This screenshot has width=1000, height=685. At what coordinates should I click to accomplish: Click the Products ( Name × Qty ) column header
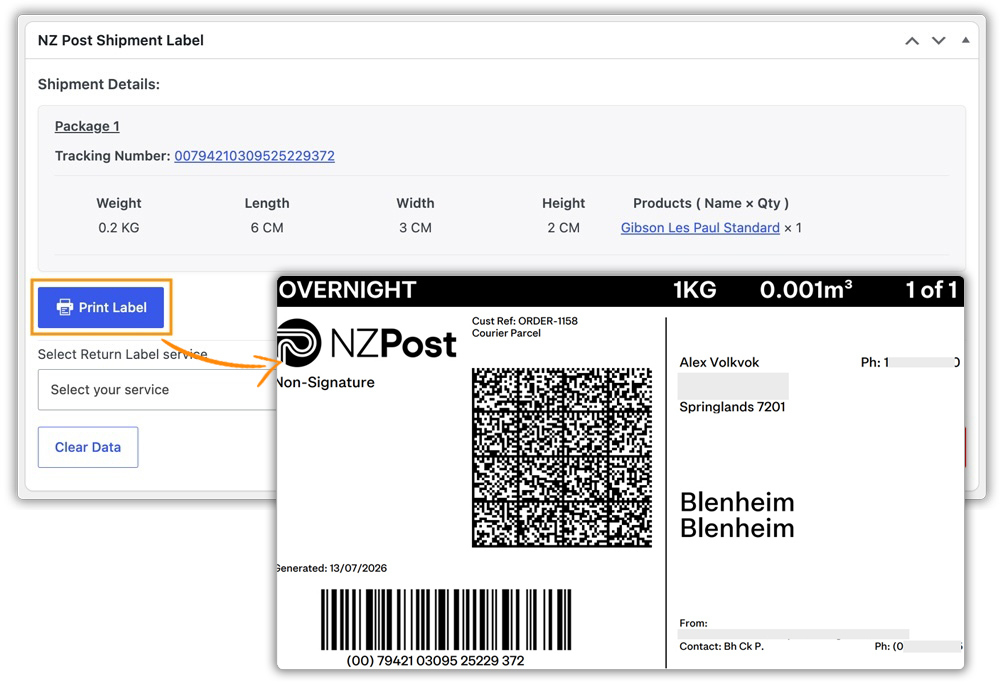click(711, 203)
